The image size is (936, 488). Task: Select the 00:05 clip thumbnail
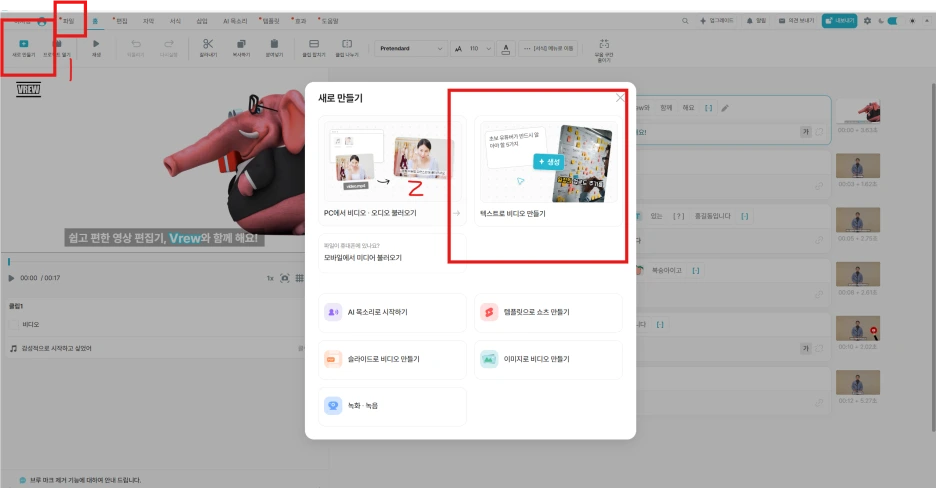(858, 220)
